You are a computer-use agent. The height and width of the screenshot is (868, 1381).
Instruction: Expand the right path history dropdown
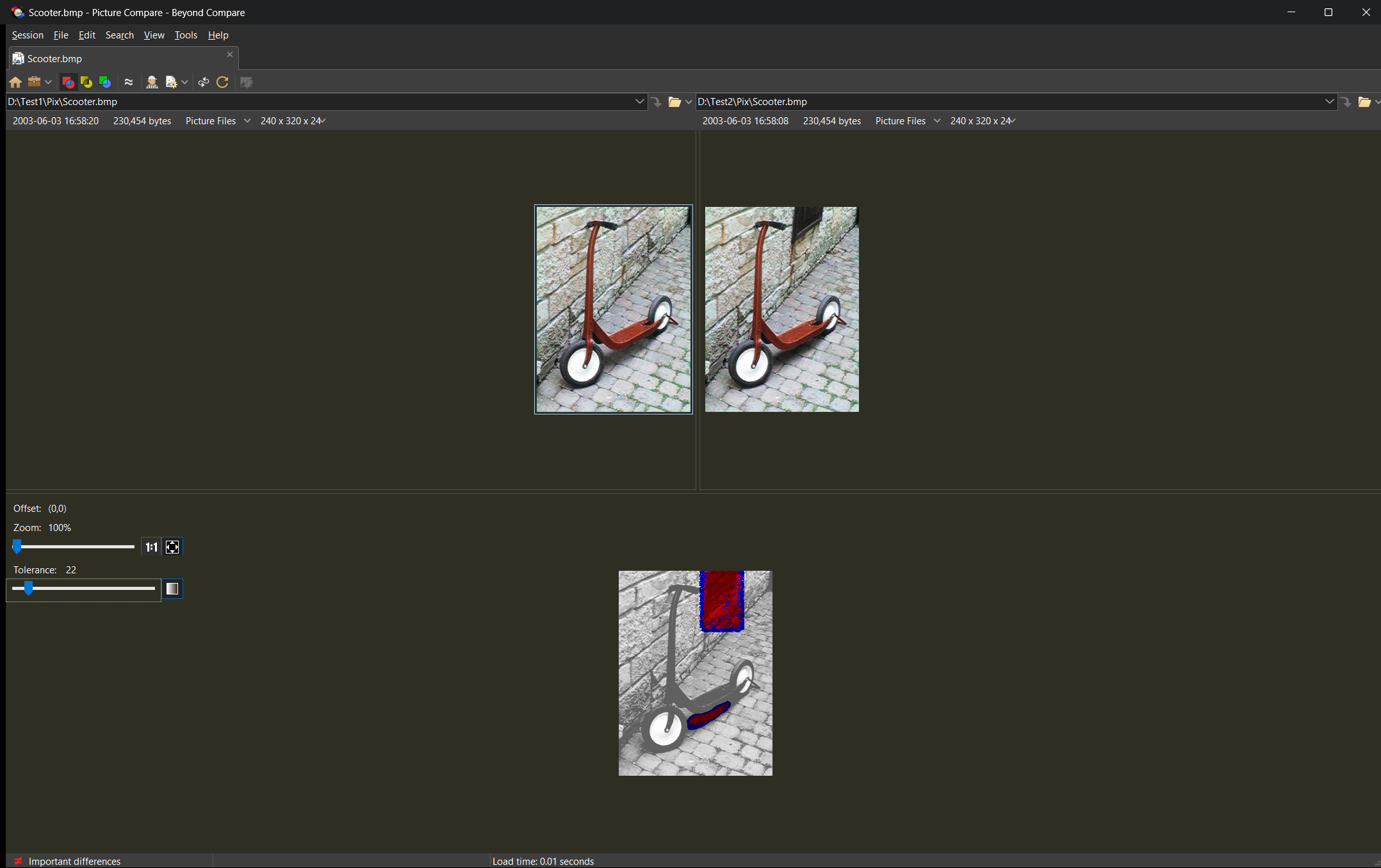[1329, 102]
